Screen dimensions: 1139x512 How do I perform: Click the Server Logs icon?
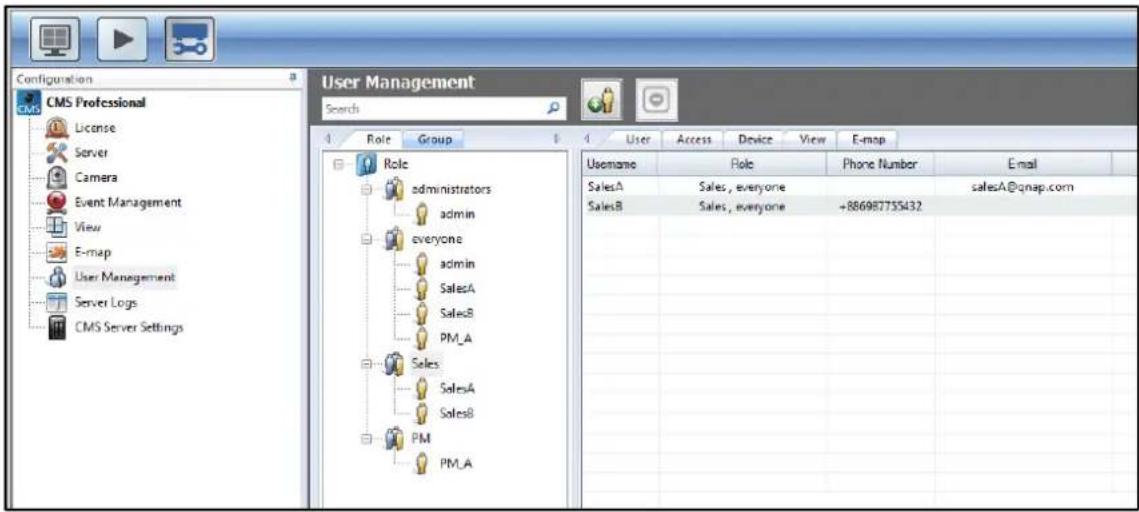click(x=55, y=301)
